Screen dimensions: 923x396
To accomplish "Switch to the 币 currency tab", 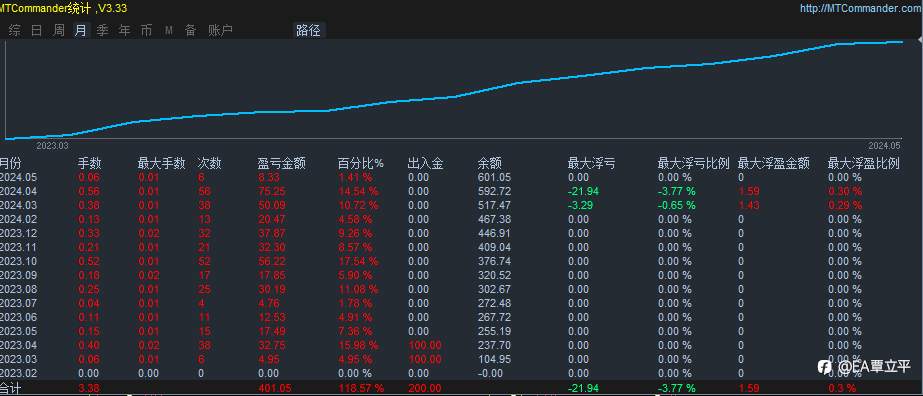I will coord(146,31).
